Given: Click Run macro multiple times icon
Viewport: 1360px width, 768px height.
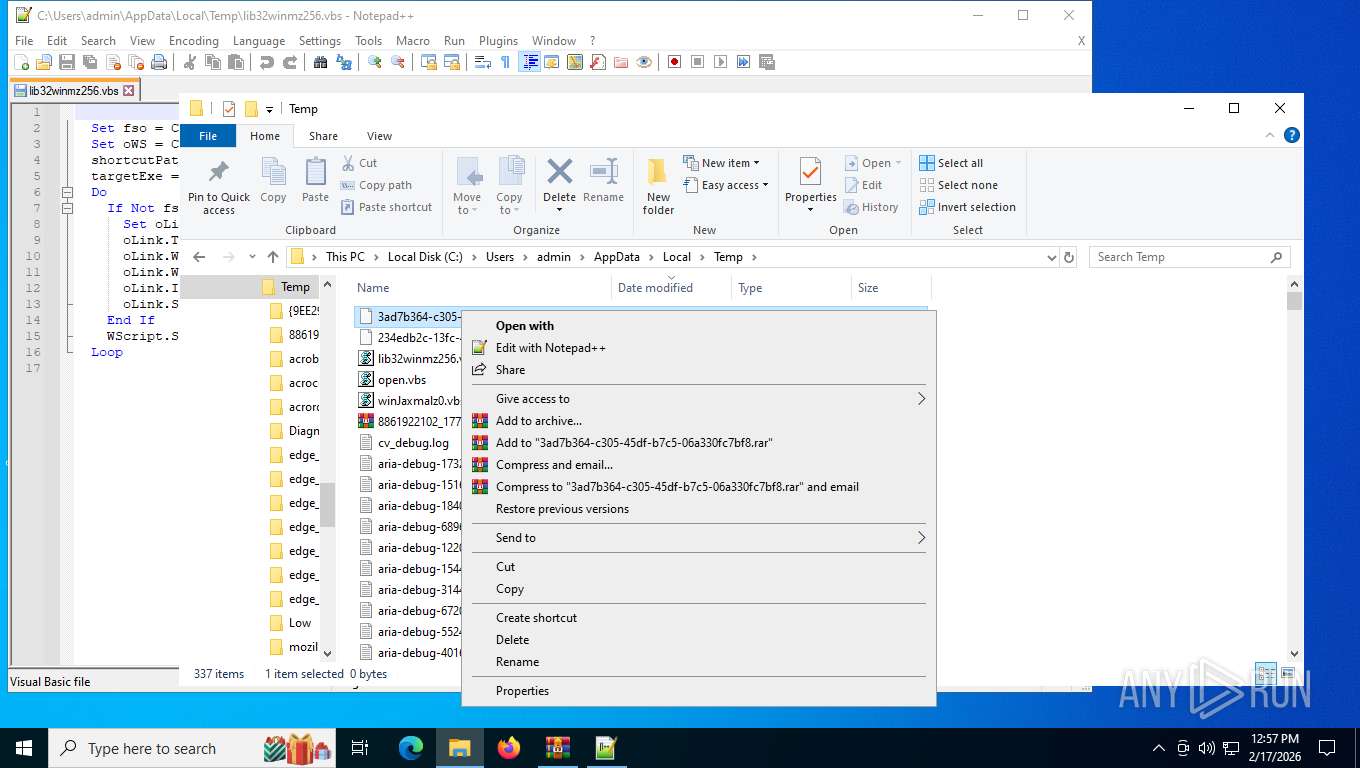Looking at the screenshot, I should tap(744, 62).
